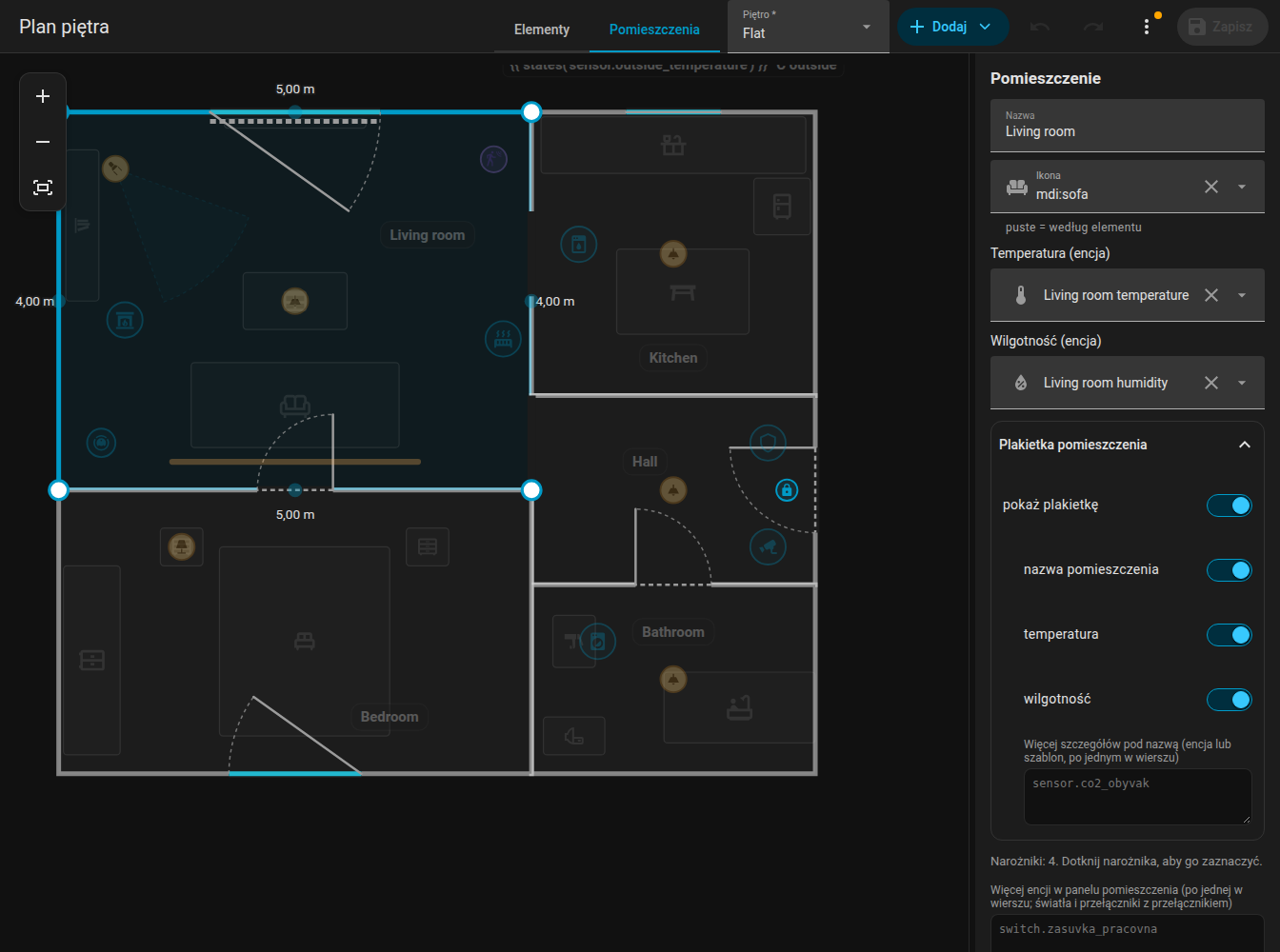Clear Living room humidity entity
The height and width of the screenshot is (952, 1280).
click(x=1211, y=383)
